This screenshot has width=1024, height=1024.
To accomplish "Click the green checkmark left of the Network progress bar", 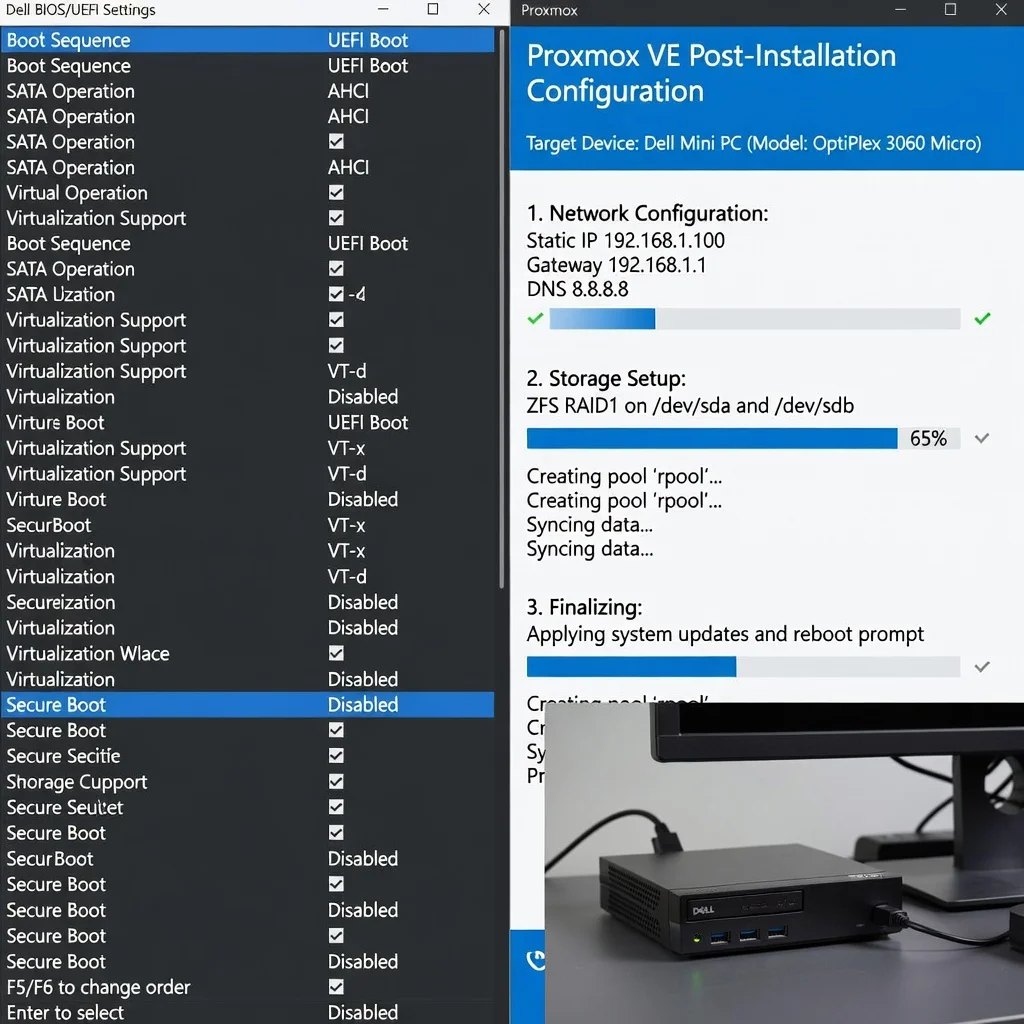I will click(536, 319).
